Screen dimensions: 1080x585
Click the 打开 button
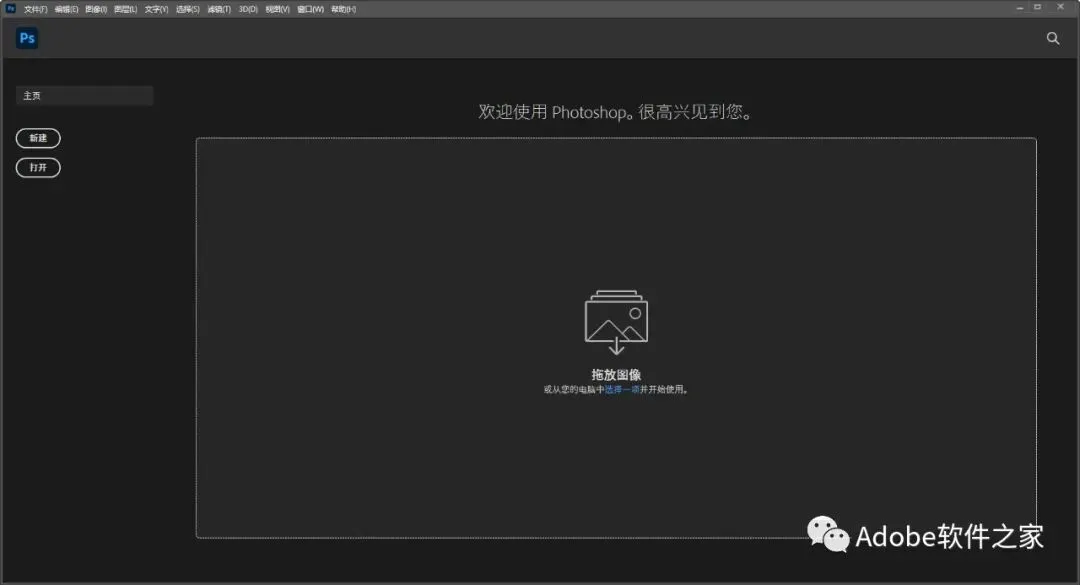point(38,167)
